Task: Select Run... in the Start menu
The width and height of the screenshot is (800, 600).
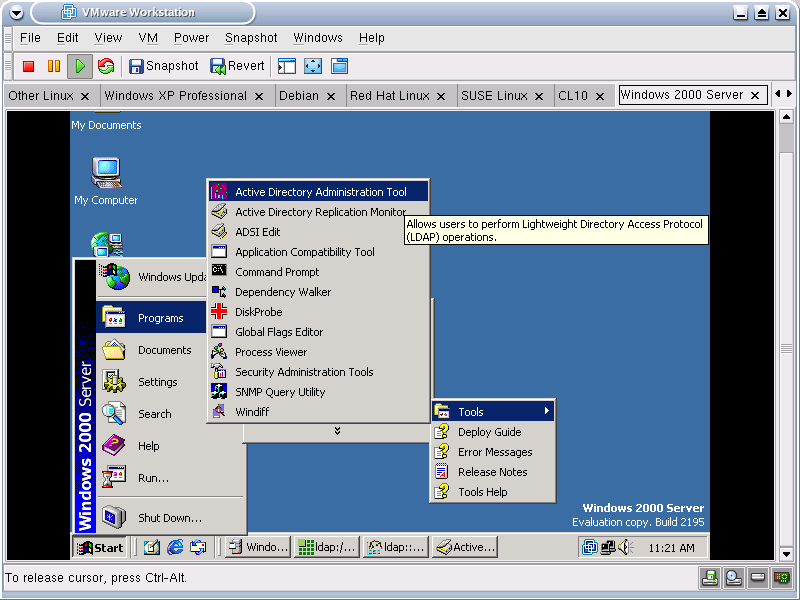Action: [170, 478]
